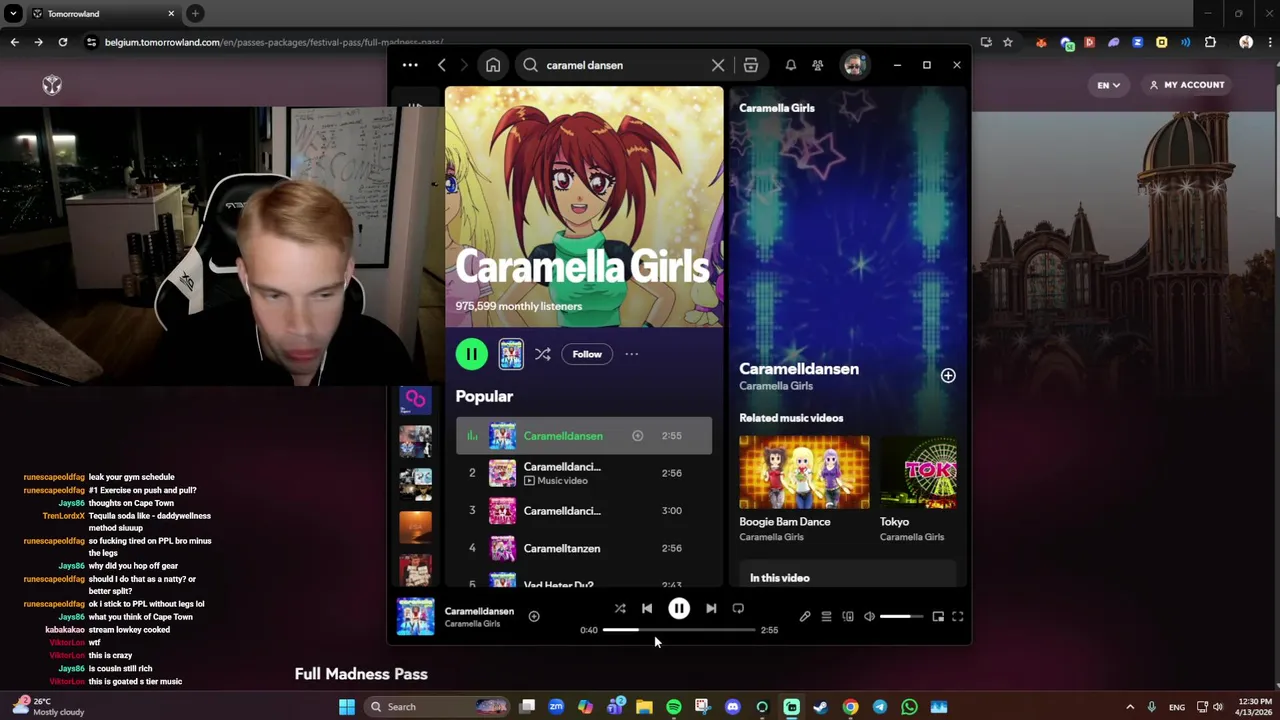Viewport: 1280px width, 720px height.
Task: Open a new Chrome tab
Action: coord(195,14)
